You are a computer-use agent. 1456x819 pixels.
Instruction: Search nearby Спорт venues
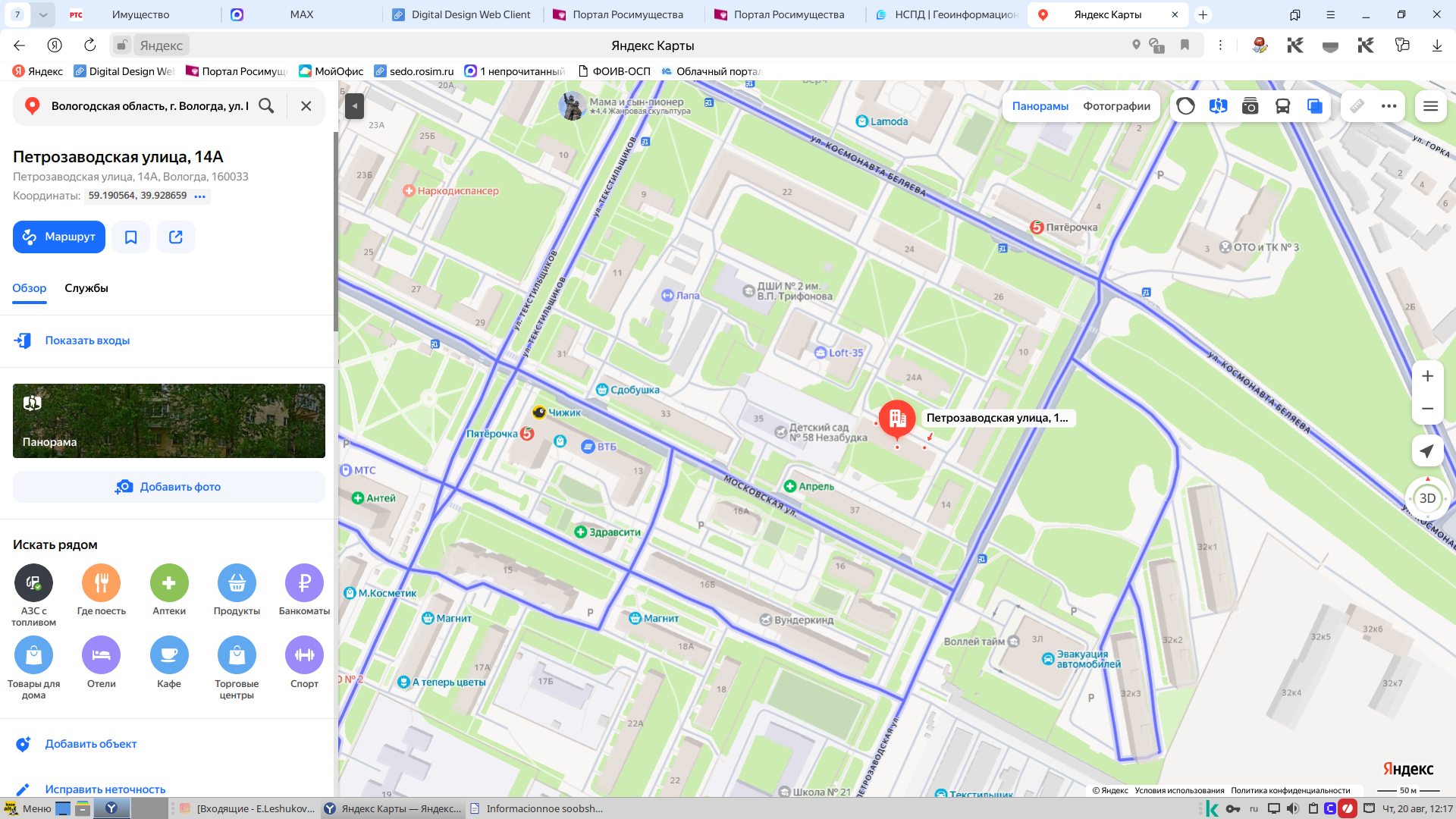[304, 663]
